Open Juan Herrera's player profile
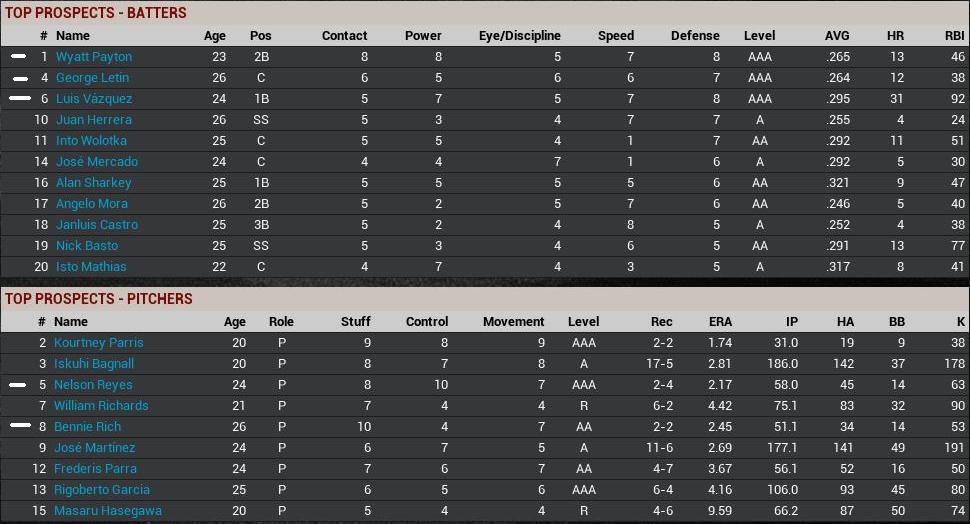 pos(93,120)
